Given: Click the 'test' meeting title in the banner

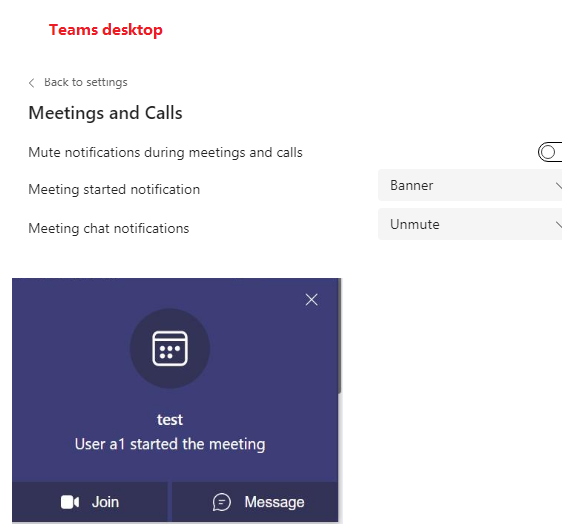Looking at the screenshot, I should point(170,420).
